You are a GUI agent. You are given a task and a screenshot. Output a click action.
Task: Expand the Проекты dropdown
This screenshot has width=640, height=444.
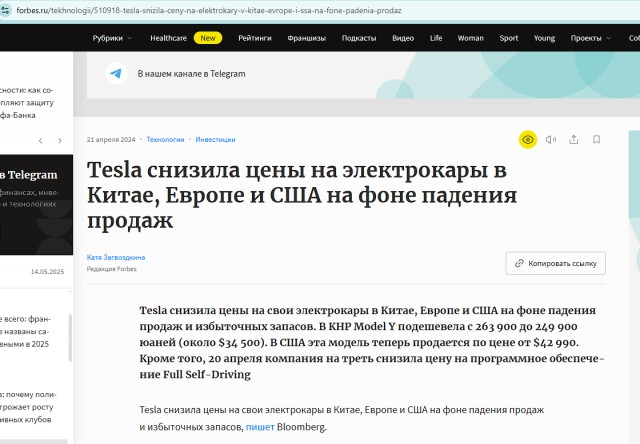(x=591, y=38)
